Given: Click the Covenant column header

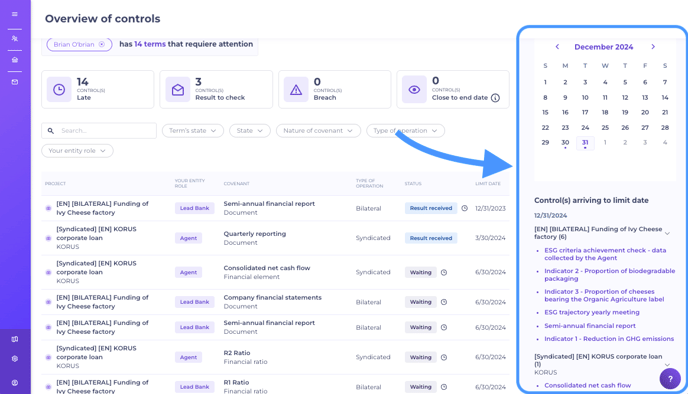Looking at the screenshot, I should coord(236,184).
